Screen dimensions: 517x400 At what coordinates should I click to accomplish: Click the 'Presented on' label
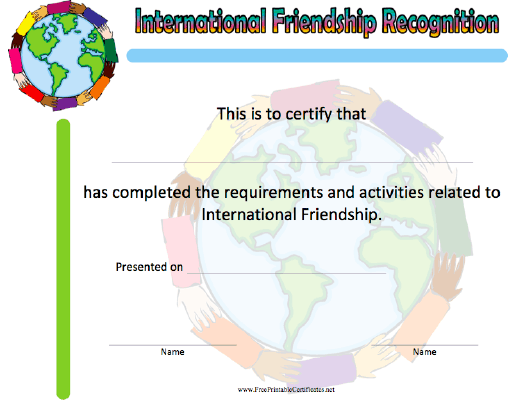(149, 267)
